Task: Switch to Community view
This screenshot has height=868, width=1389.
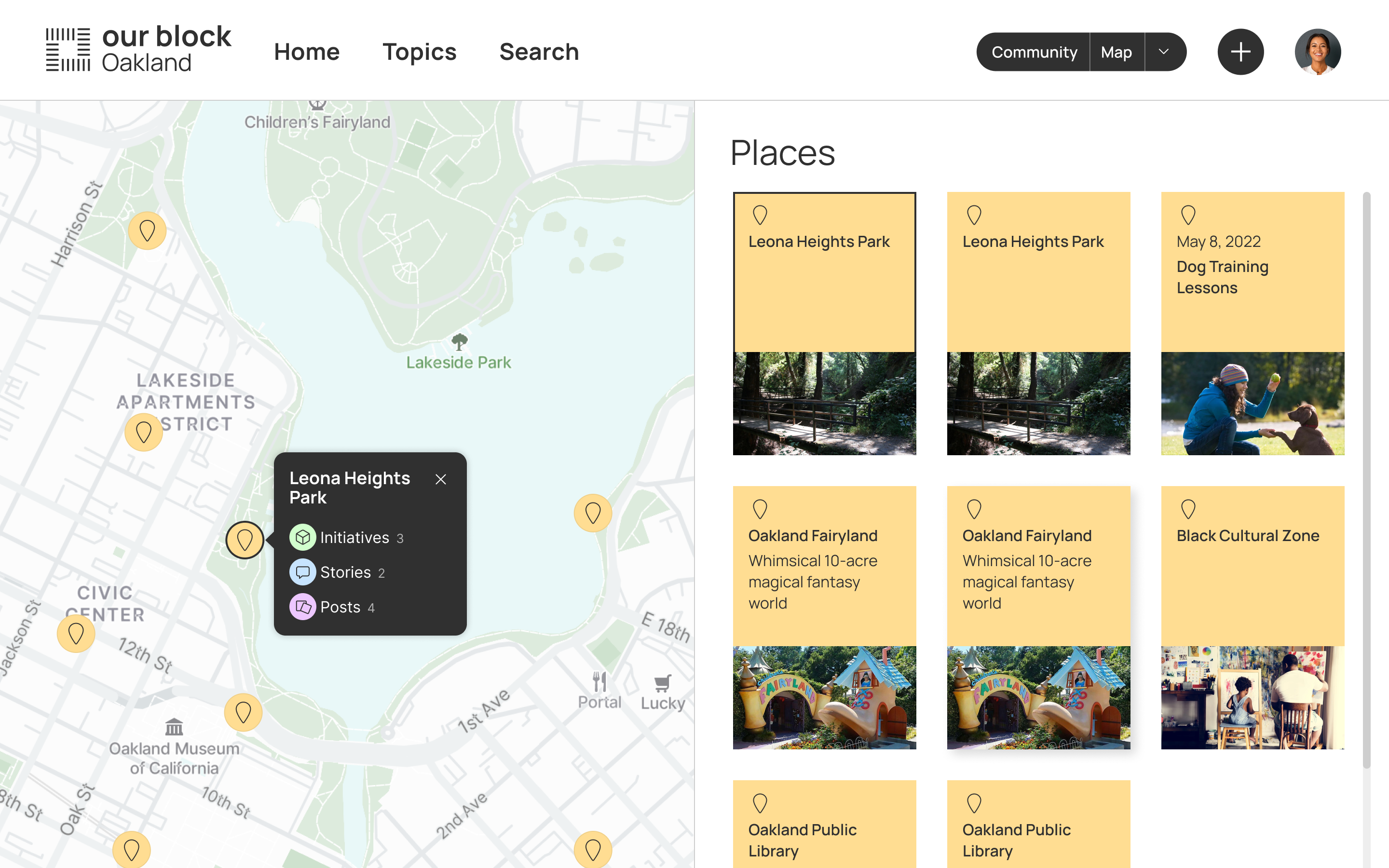Action: point(1034,52)
